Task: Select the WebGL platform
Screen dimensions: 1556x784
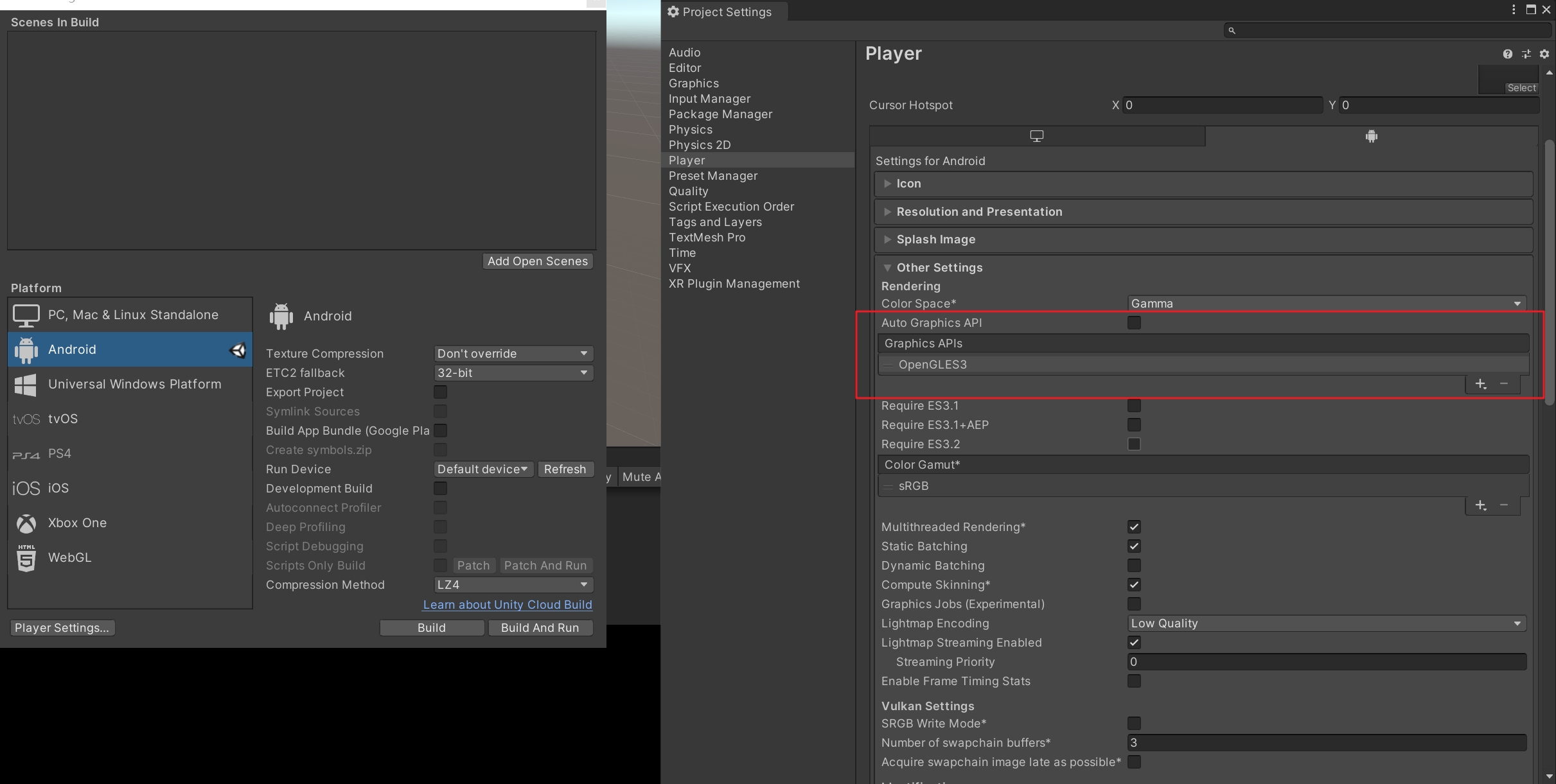Action: pyautogui.click(x=70, y=557)
